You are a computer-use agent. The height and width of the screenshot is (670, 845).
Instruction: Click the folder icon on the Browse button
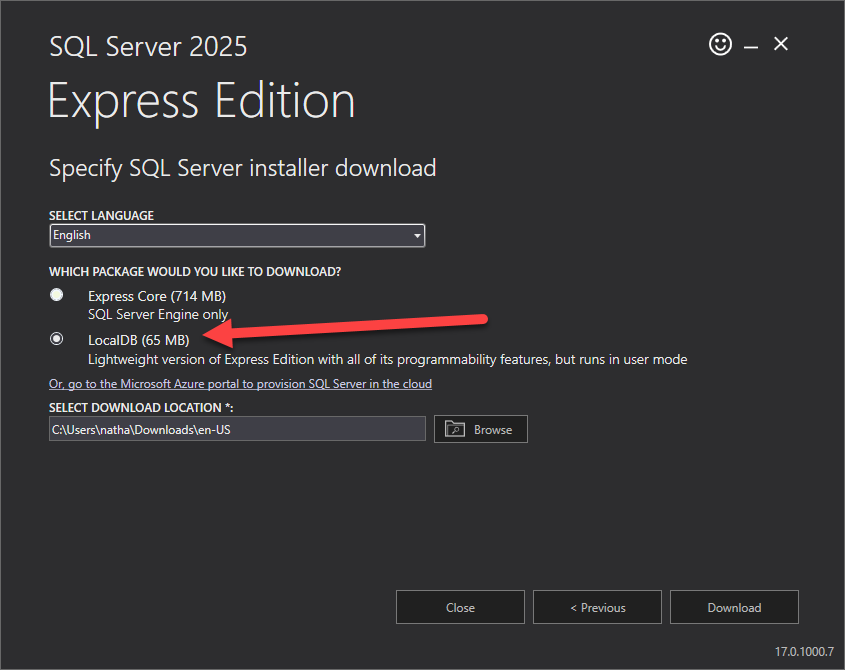pyautogui.click(x=455, y=429)
